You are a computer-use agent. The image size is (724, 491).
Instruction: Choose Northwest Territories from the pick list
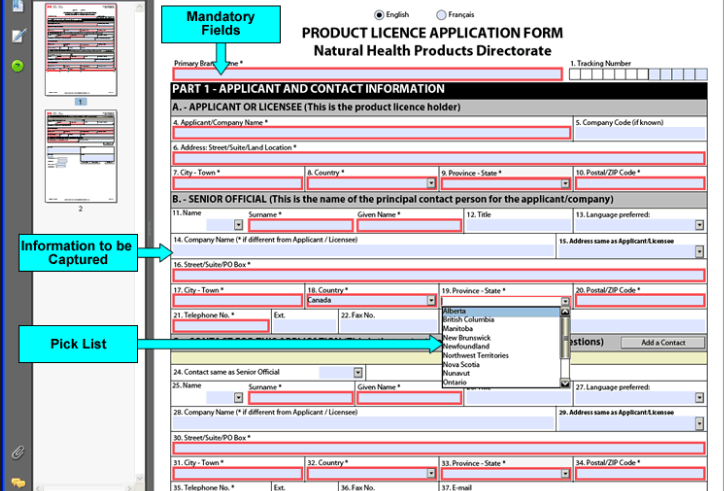click(501, 356)
